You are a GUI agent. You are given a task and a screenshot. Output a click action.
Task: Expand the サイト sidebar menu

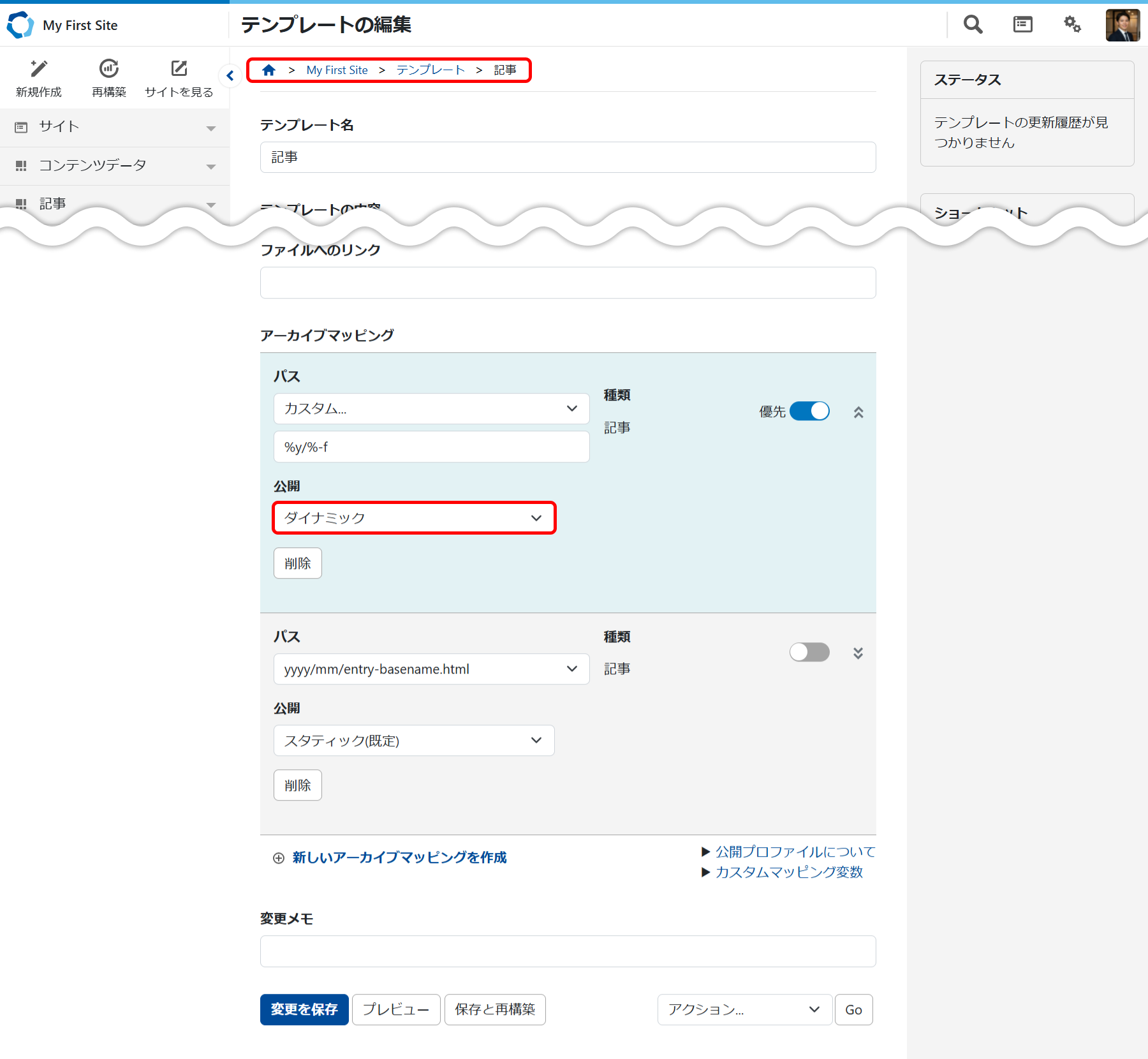coord(115,127)
